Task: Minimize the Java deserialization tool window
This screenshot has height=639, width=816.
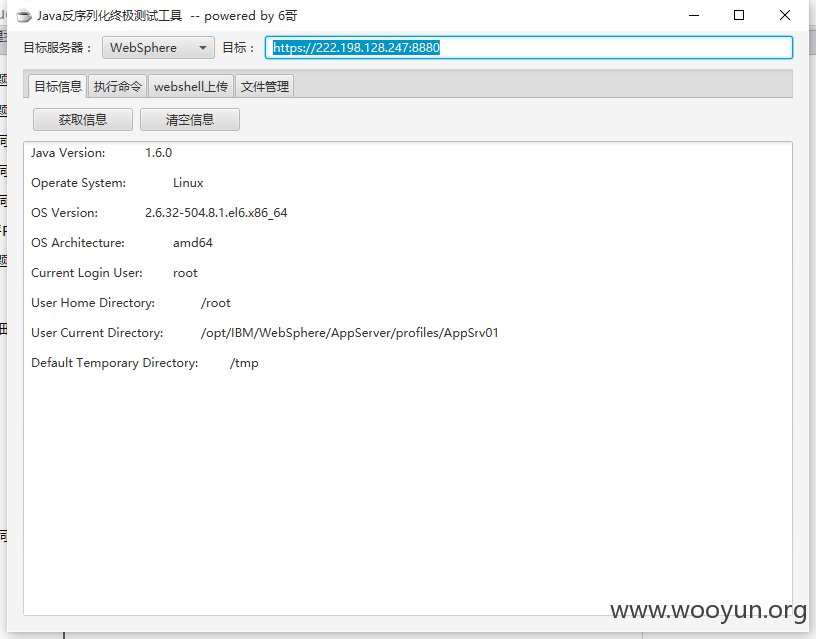Action: click(694, 16)
